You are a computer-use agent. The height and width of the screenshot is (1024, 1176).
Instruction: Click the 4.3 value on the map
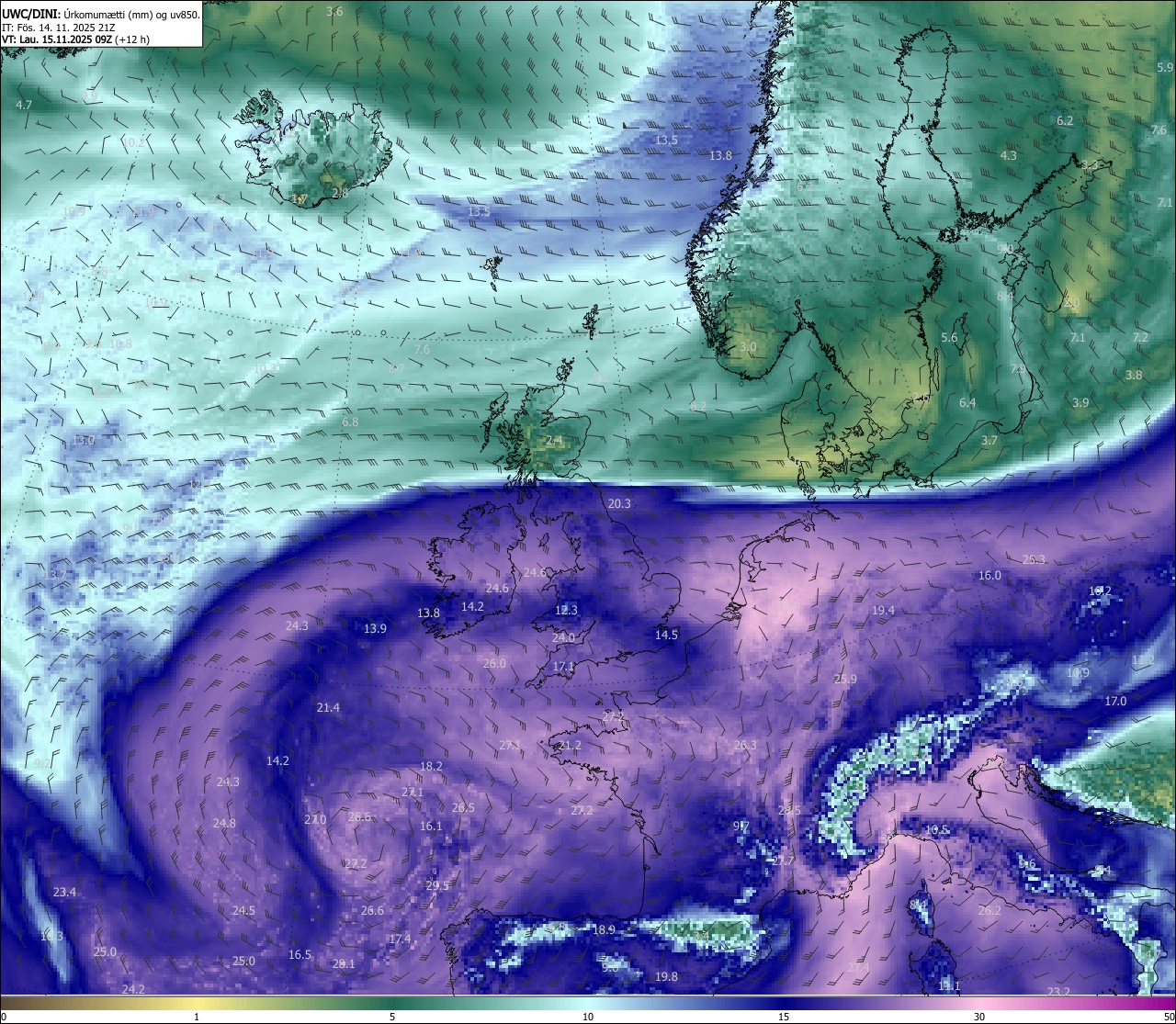tap(1009, 155)
